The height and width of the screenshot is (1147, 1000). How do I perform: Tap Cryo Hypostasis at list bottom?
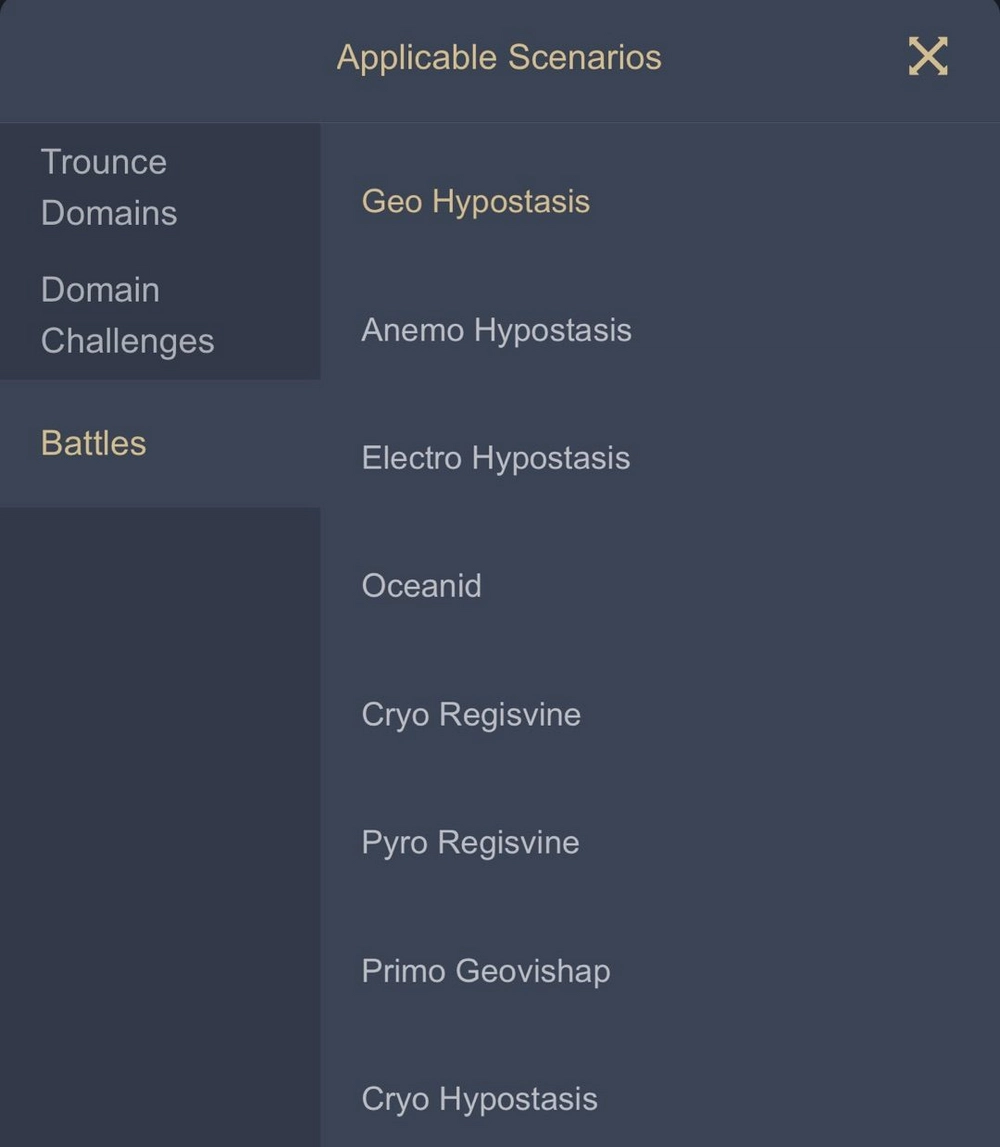(x=479, y=1099)
